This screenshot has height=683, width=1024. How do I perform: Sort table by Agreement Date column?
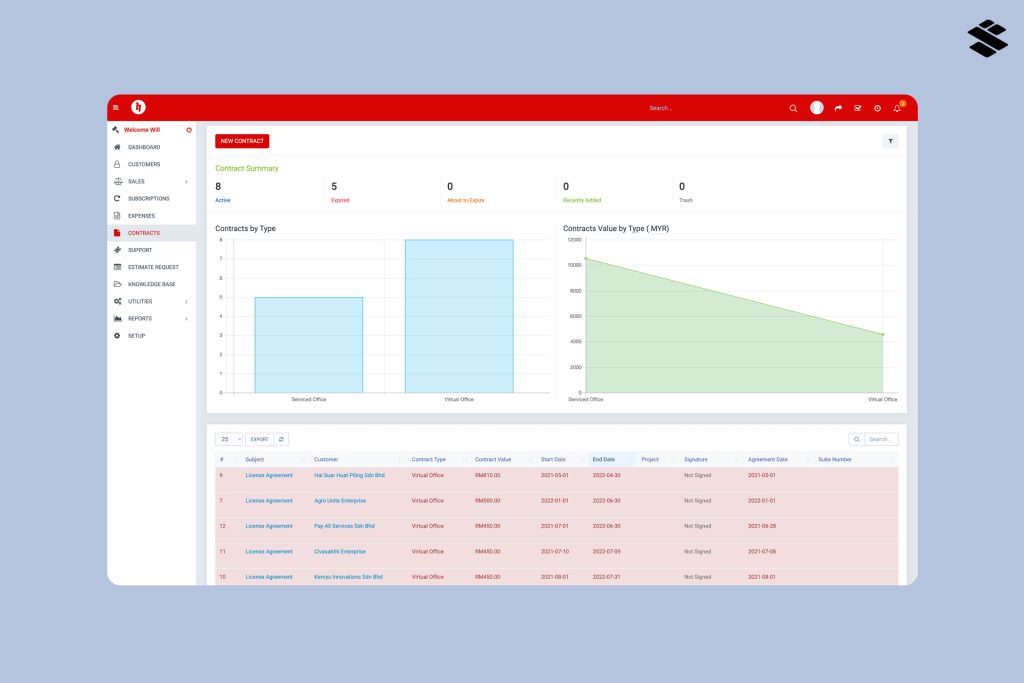point(767,460)
